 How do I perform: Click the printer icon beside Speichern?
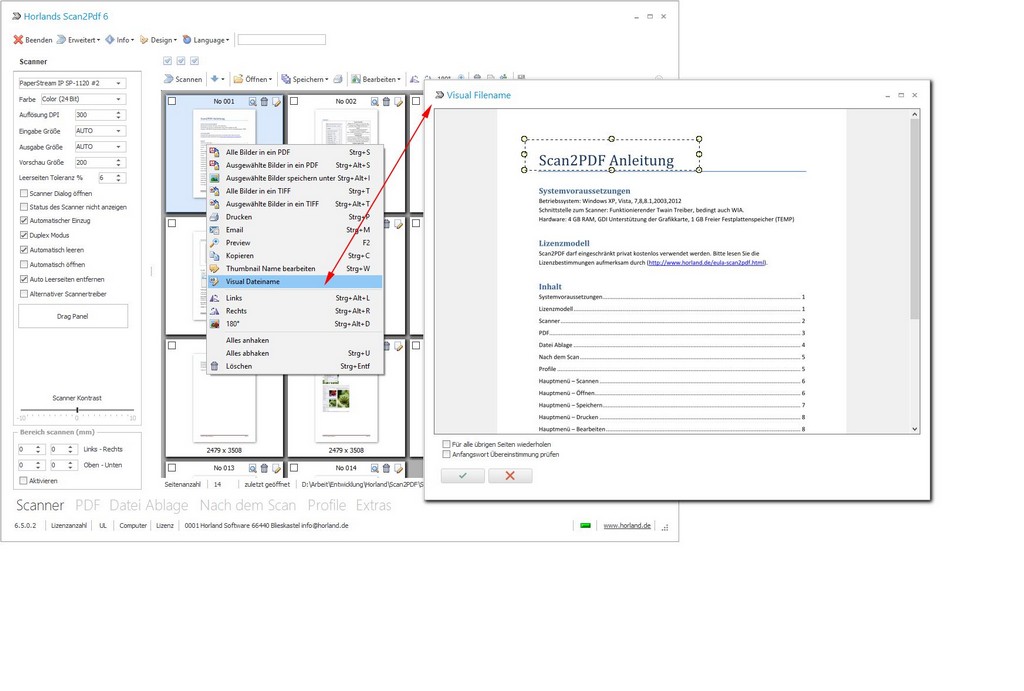(x=338, y=79)
